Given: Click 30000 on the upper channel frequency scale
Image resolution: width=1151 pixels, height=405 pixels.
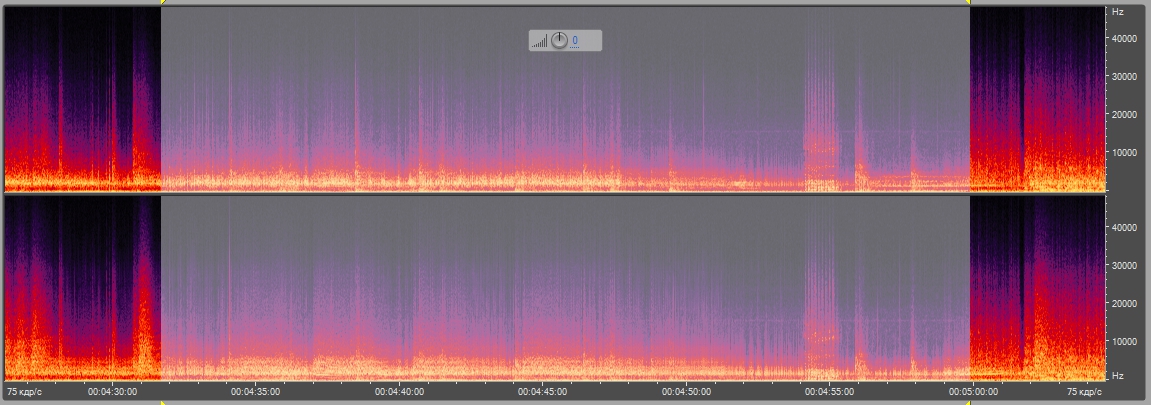Looking at the screenshot, I should 1124,77.
